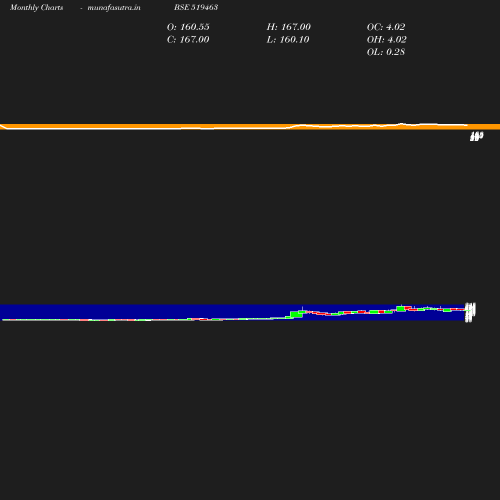Click the white overlapping label below the orange band
The image size is (500, 500).
(476, 136)
